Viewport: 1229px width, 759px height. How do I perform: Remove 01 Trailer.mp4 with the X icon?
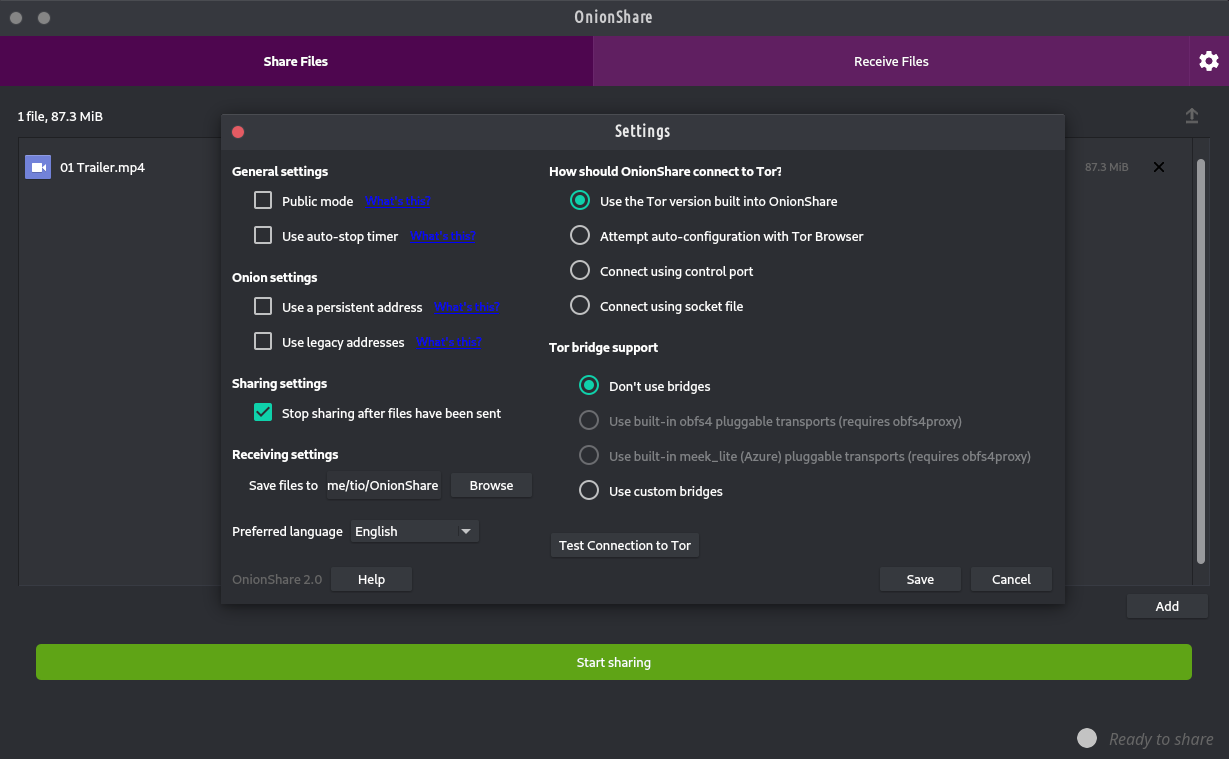[1159, 167]
